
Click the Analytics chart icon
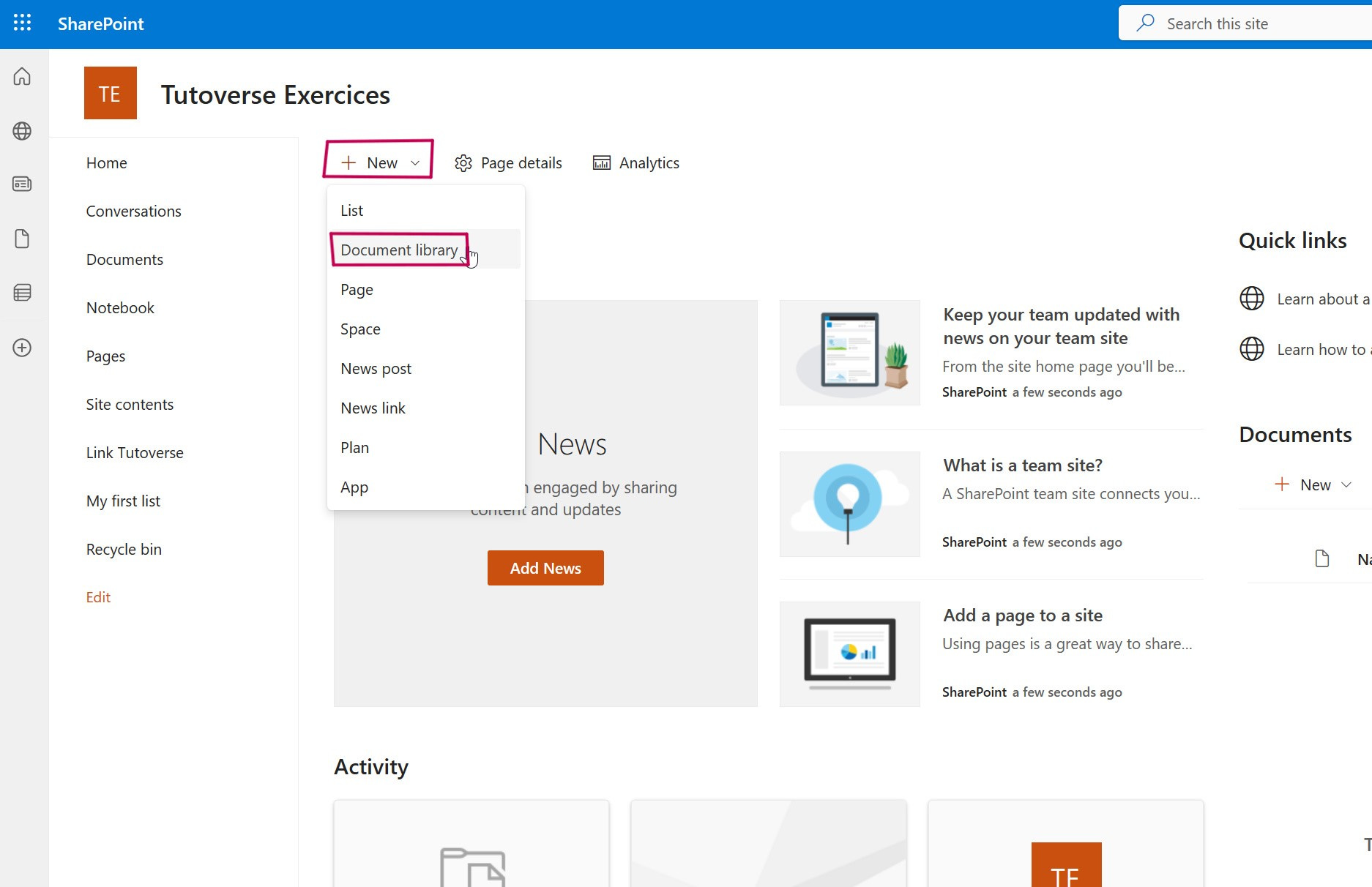pyautogui.click(x=602, y=163)
